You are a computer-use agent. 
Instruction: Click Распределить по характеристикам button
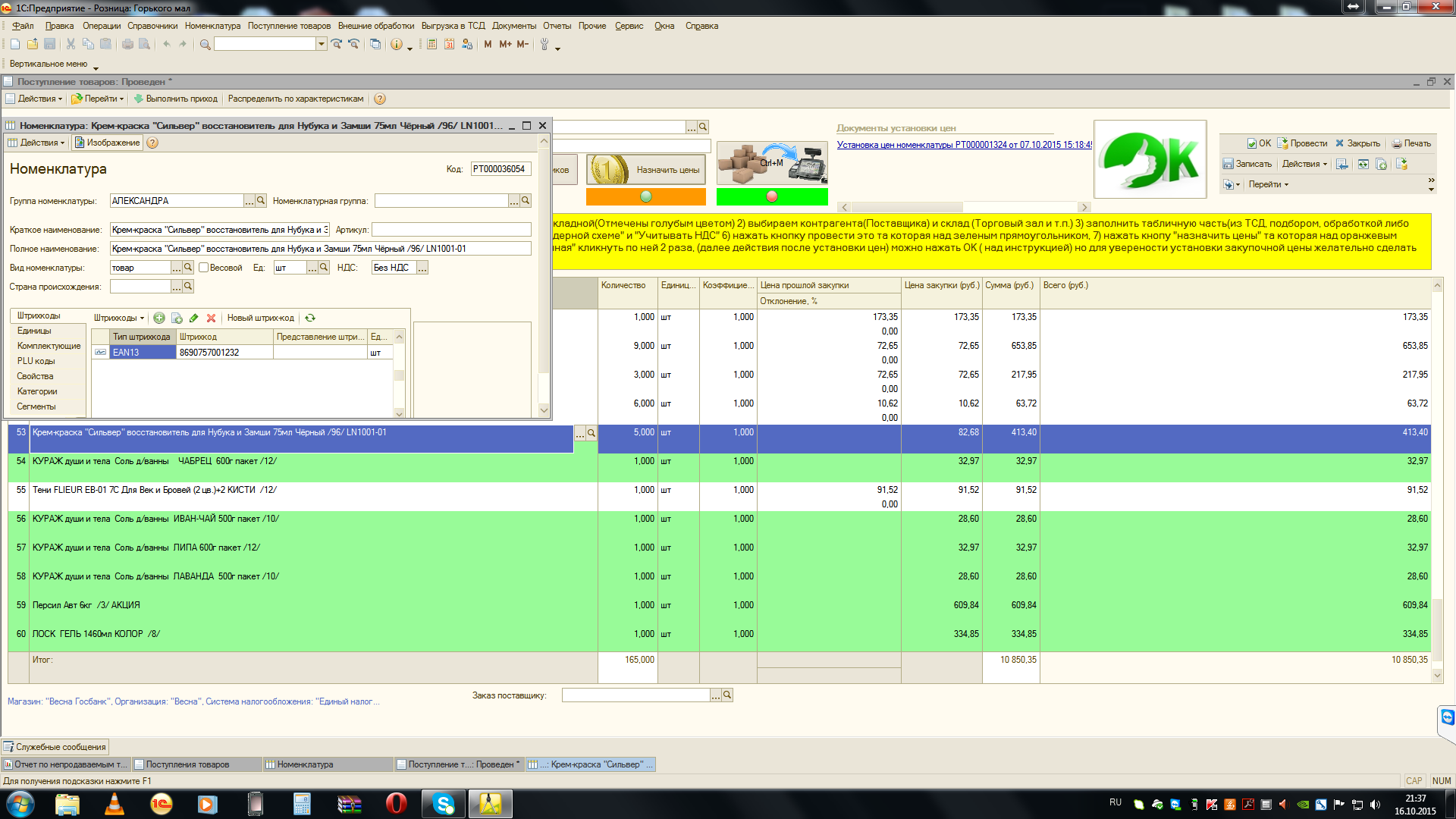click(x=296, y=99)
